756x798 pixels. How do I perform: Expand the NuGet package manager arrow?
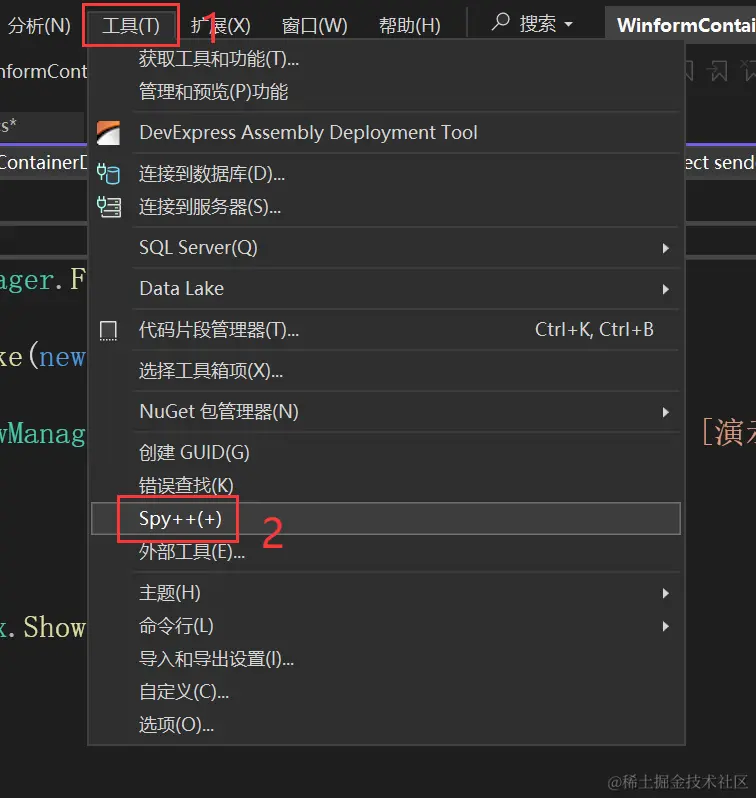pyautogui.click(x=665, y=412)
